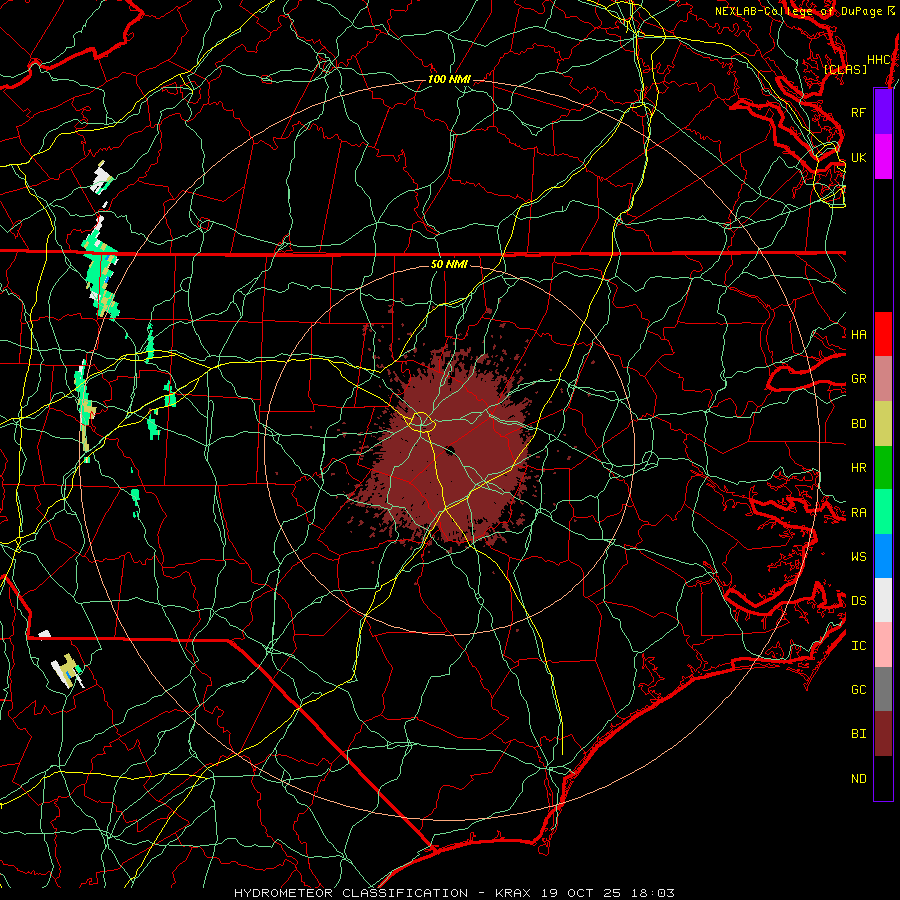Click the RA legend label

[858, 513]
